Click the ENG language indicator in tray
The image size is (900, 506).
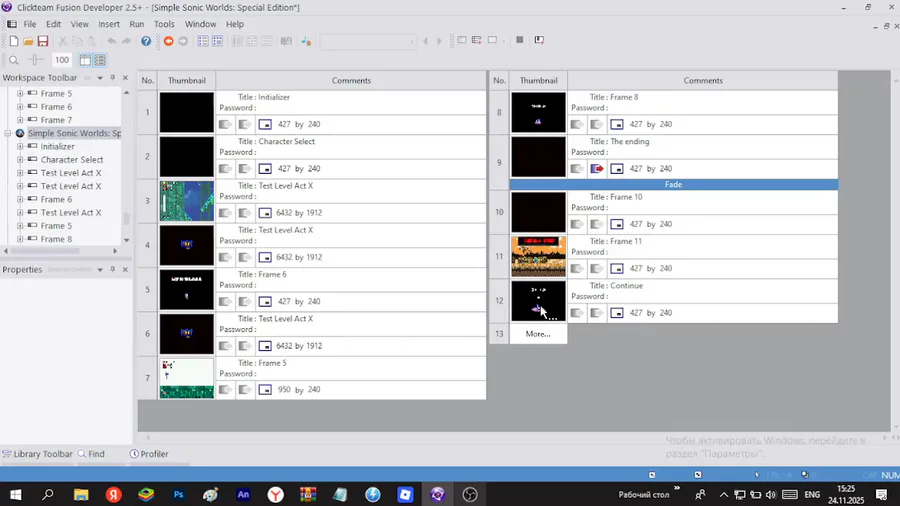tap(812, 494)
